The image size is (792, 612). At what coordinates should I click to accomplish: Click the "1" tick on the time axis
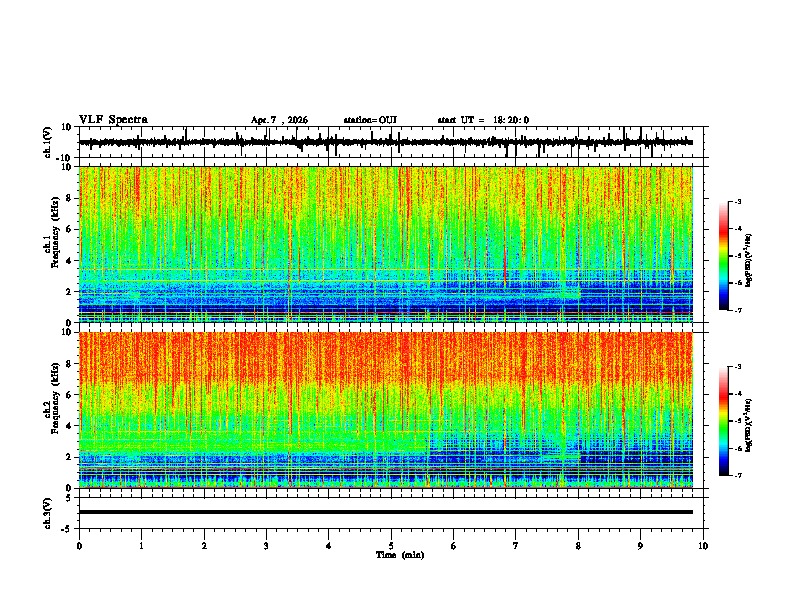tap(141, 546)
